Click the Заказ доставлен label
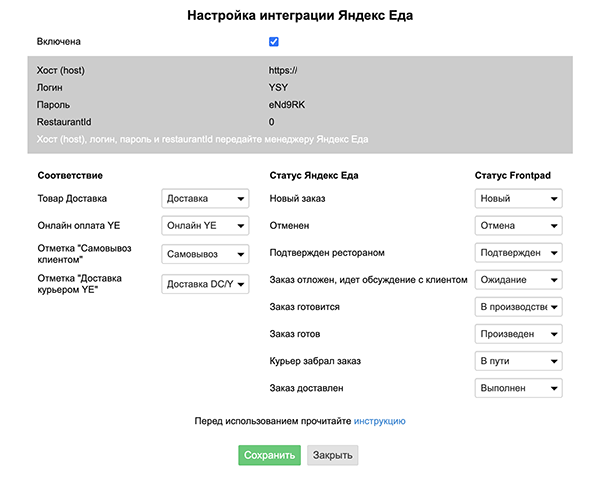The image size is (600, 482). pyautogui.click(x=307, y=388)
